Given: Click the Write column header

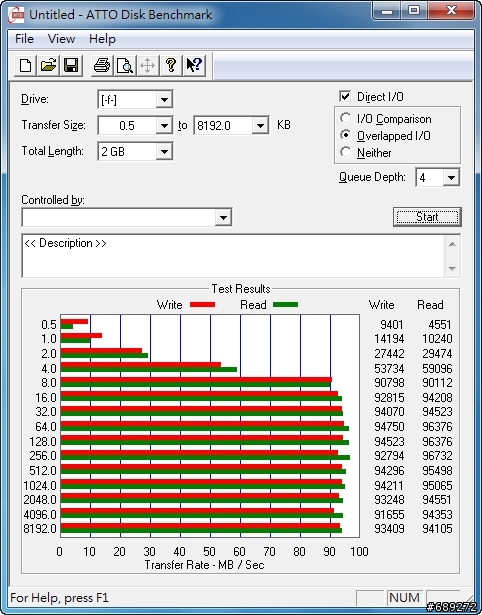Looking at the screenshot, I should [x=381, y=305].
